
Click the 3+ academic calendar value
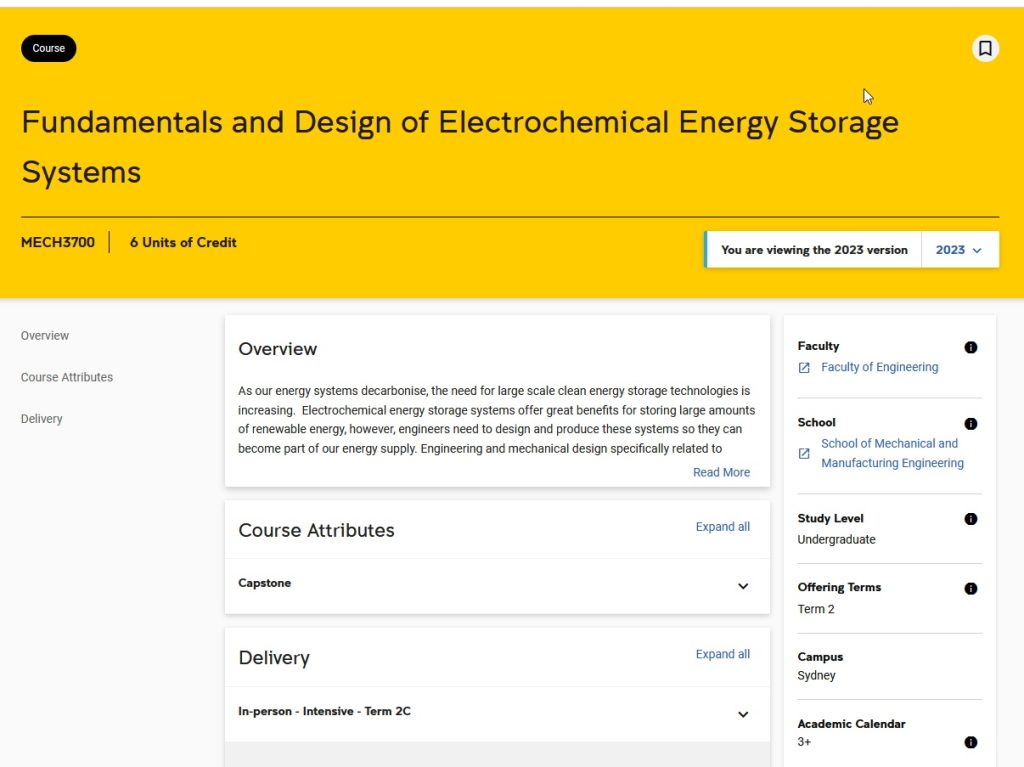click(804, 742)
